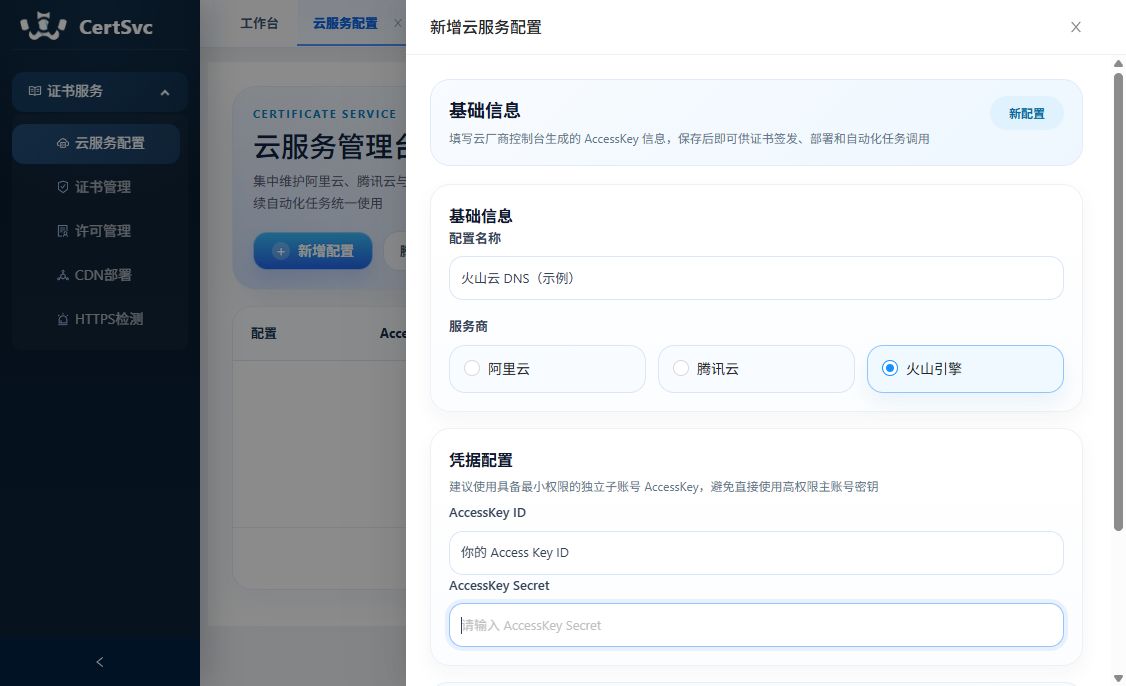The image size is (1126, 686).
Task: Click the 新增配置 button
Action: click(313, 251)
